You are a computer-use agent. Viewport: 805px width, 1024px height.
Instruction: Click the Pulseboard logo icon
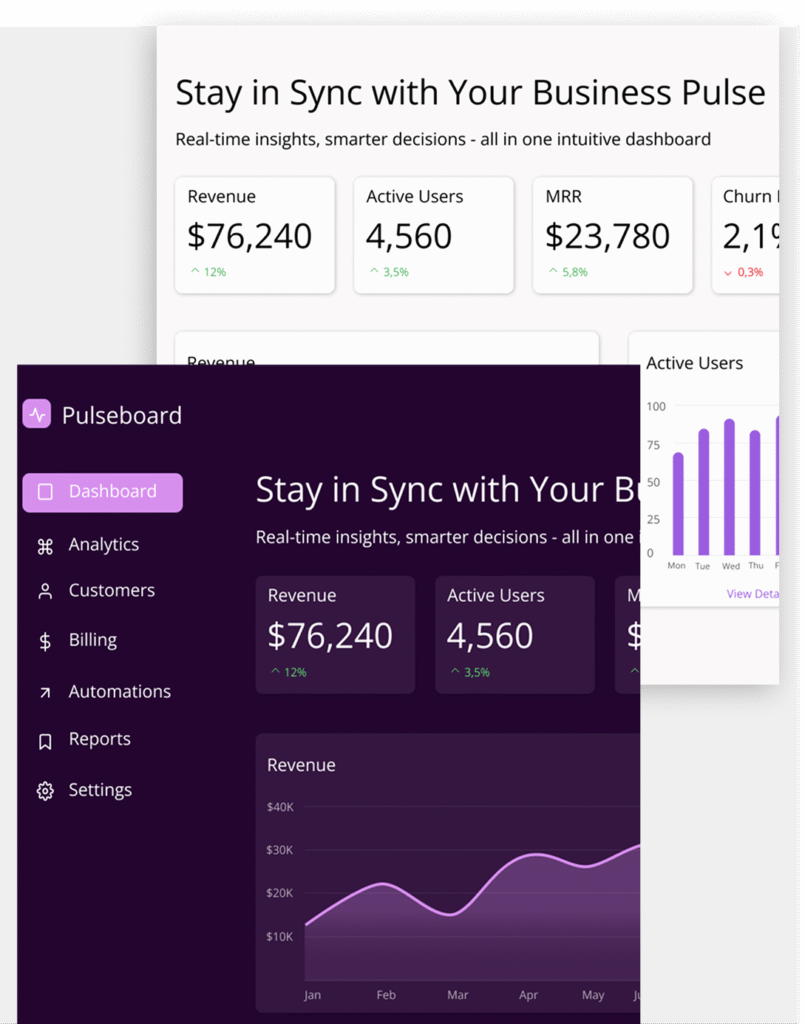37,414
